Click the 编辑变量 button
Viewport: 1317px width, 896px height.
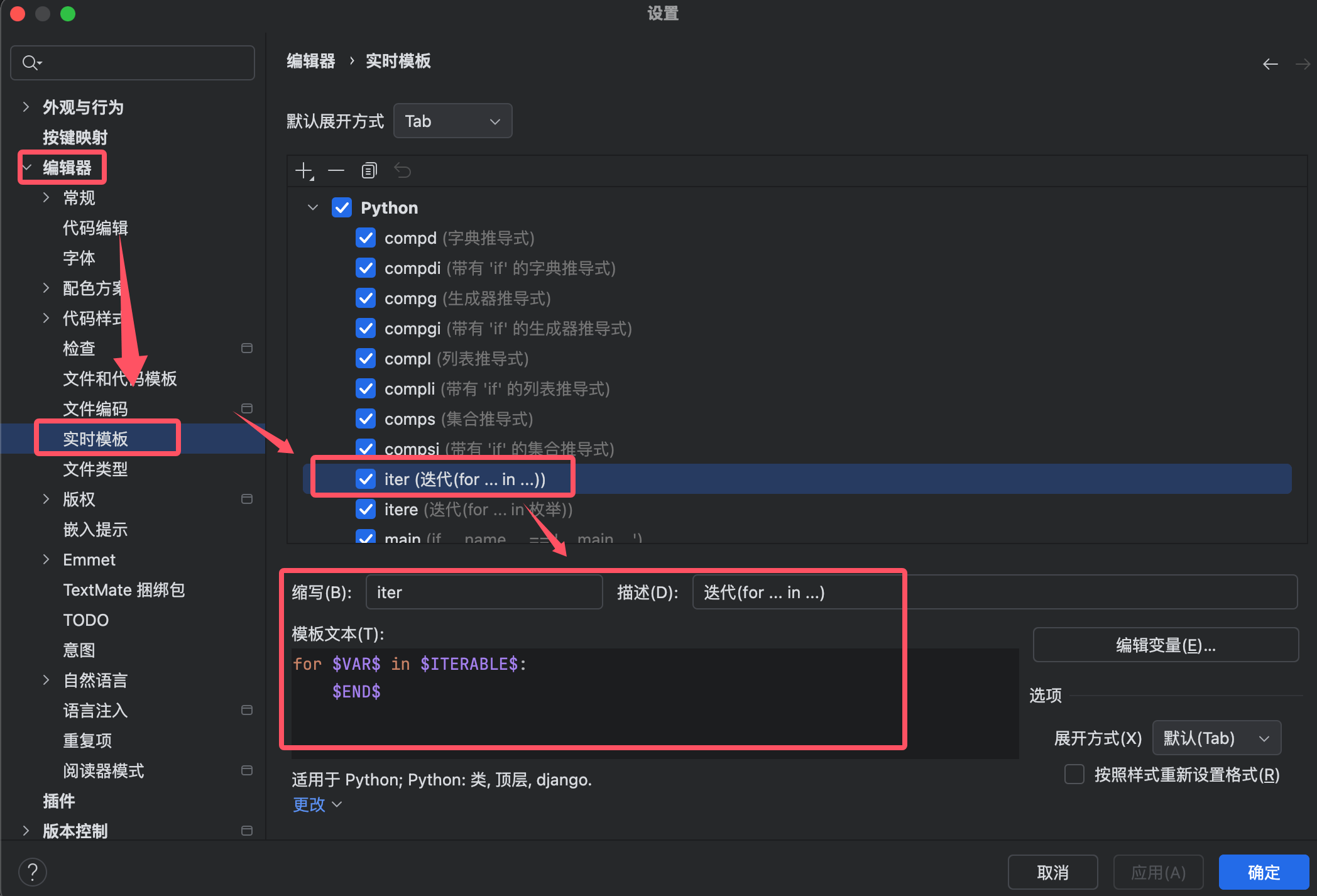coord(1165,645)
